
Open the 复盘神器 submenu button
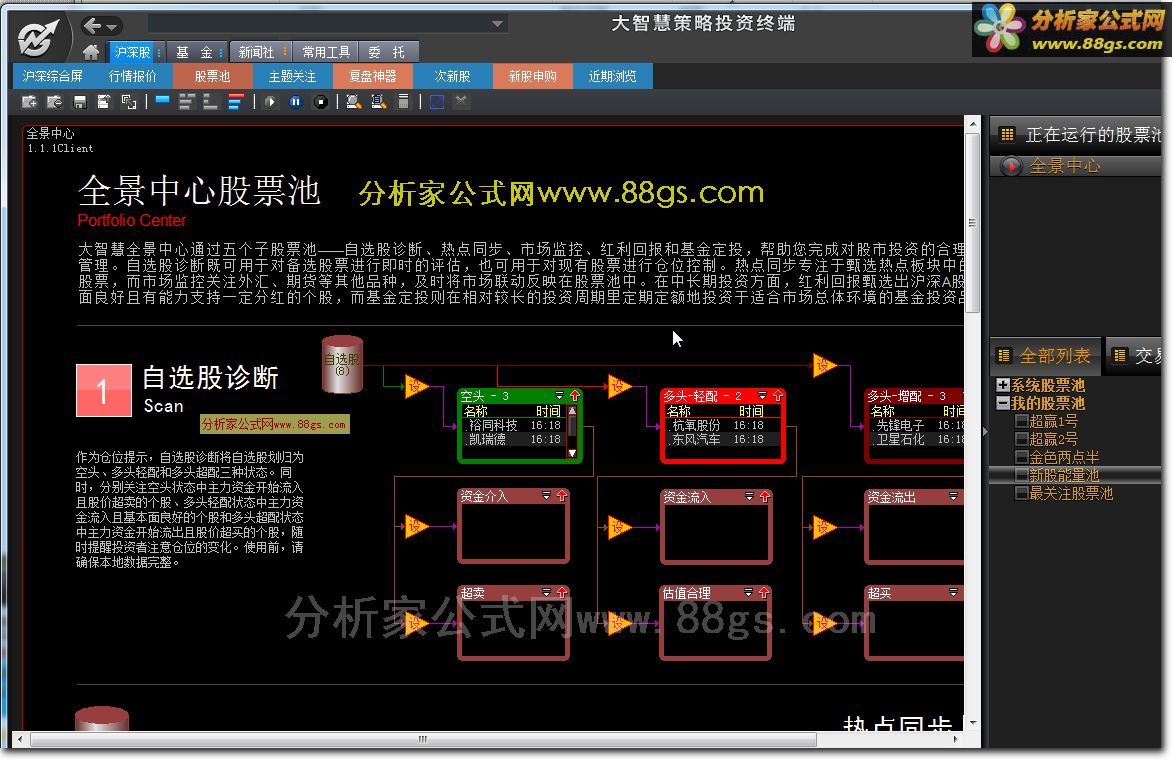pyautogui.click(x=373, y=76)
